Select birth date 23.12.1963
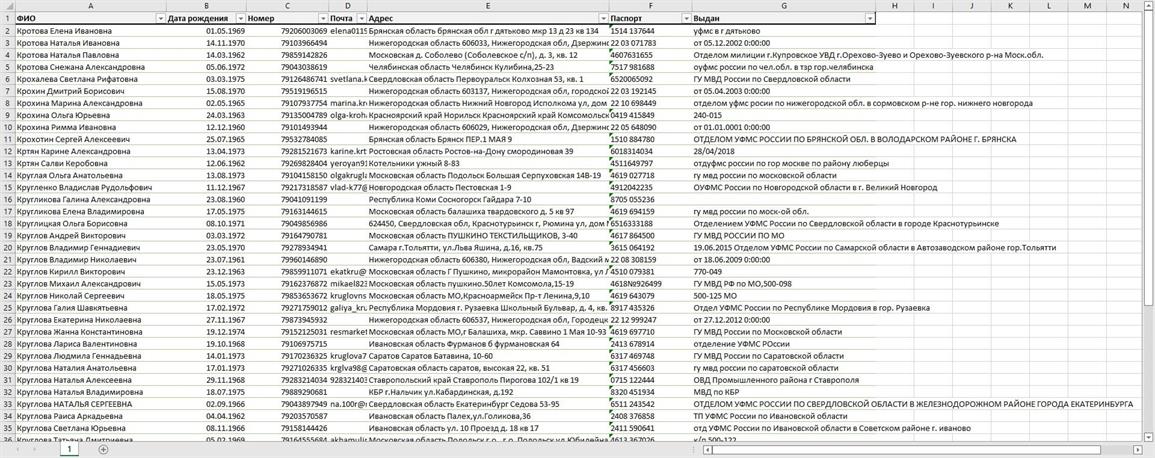 (206, 271)
